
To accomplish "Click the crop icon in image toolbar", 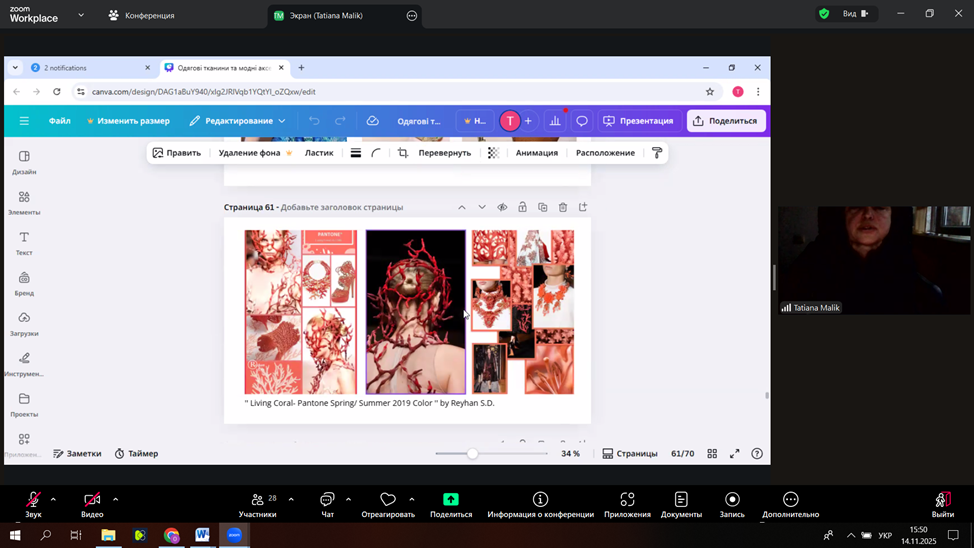I will [x=403, y=153].
